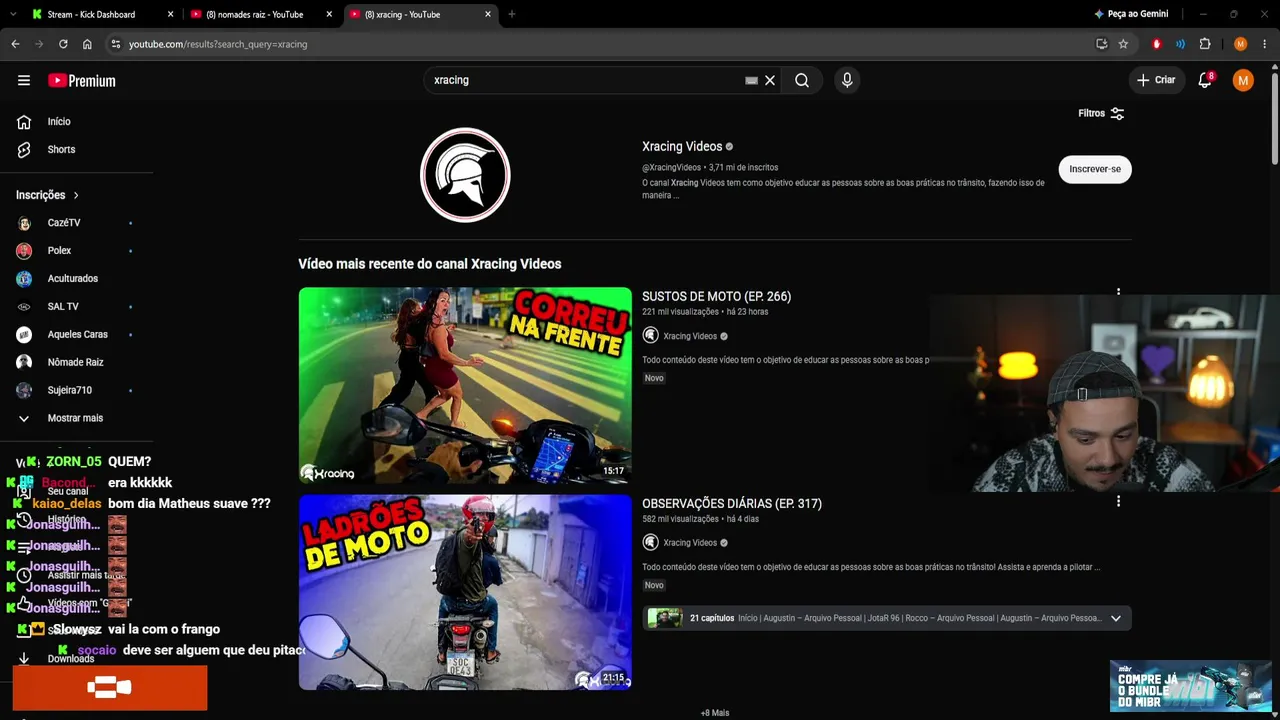Open the on-screen keyboard in the search box

tap(751, 80)
